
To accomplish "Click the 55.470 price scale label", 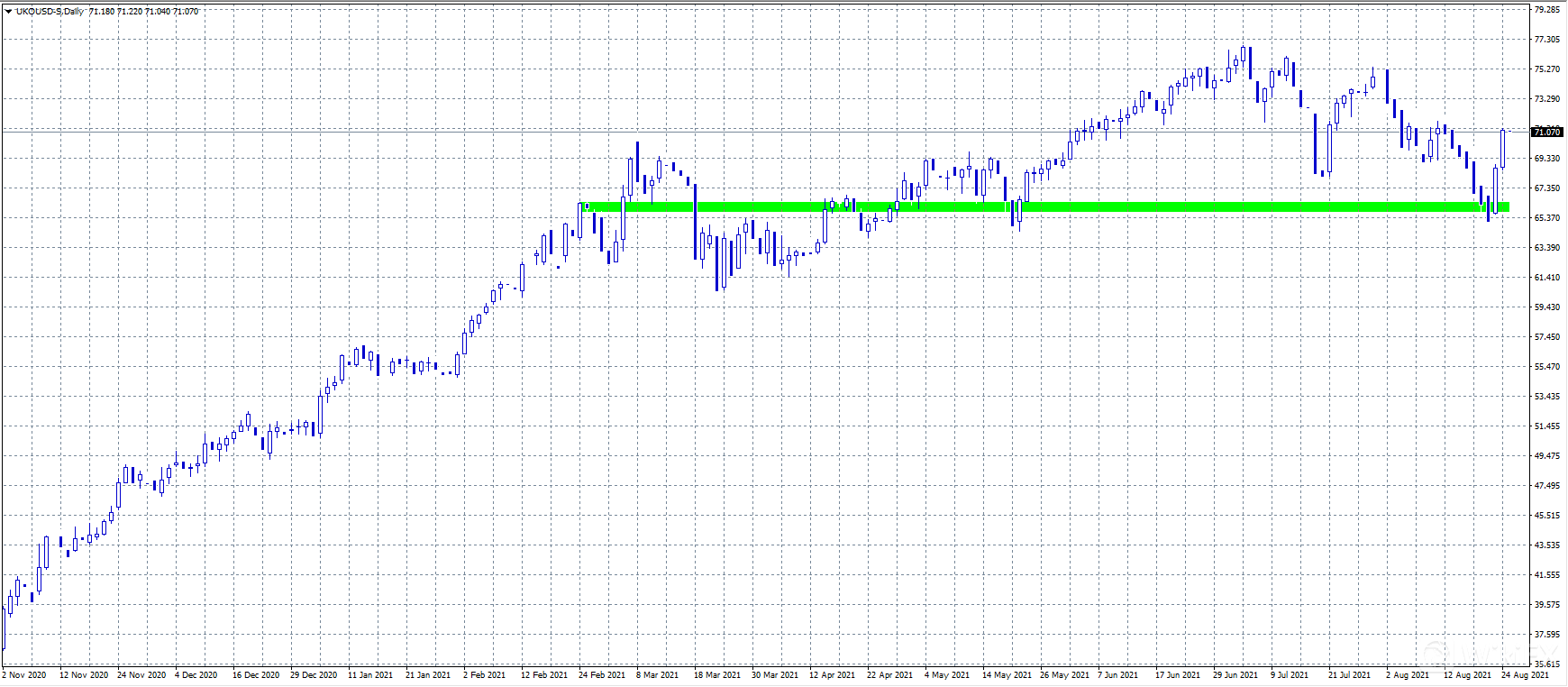I will tap(1546, 367).
